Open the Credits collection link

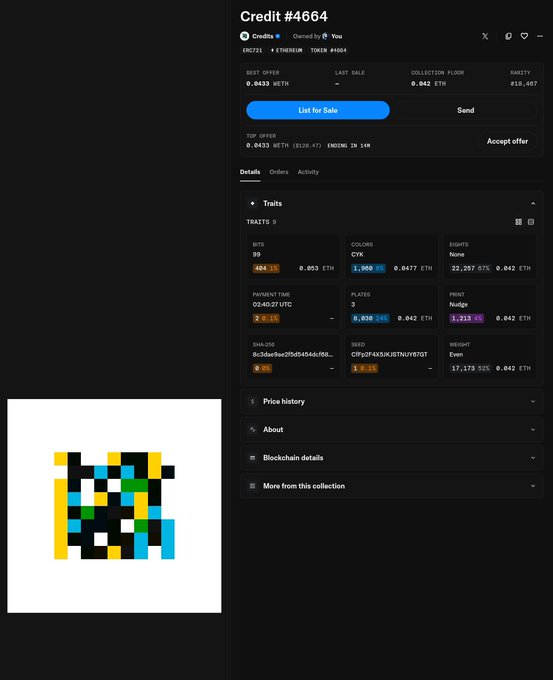click(263, 36)
